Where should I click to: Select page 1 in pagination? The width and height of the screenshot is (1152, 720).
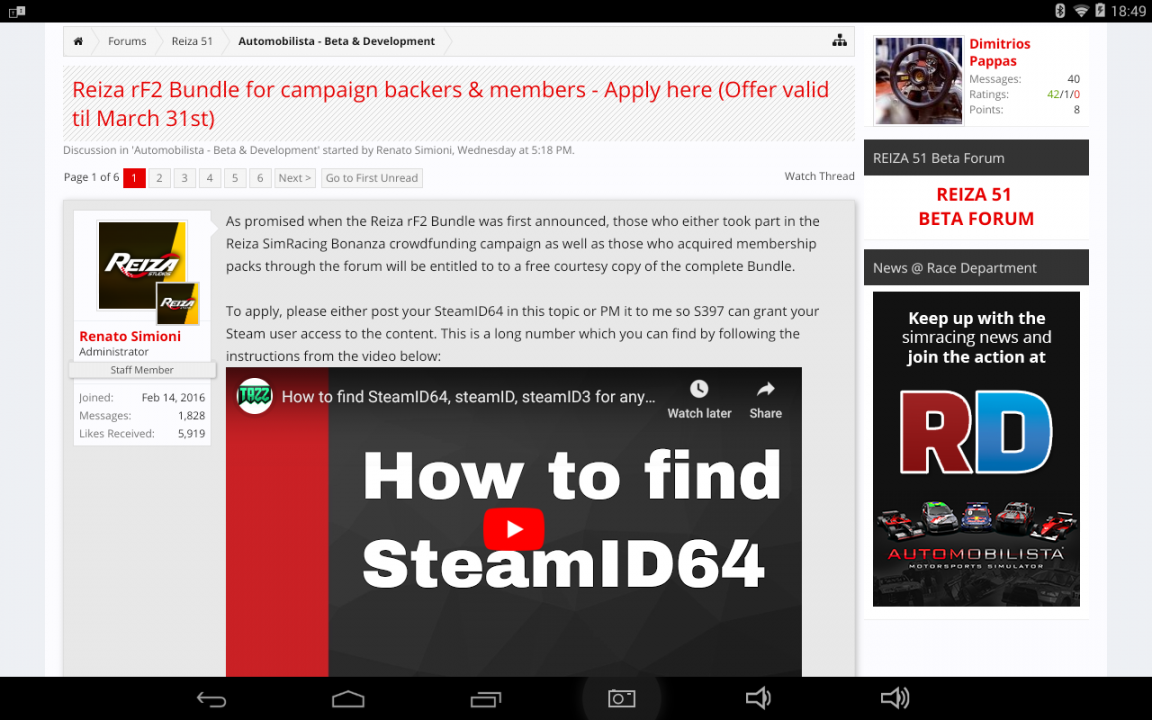pos(134,178)
